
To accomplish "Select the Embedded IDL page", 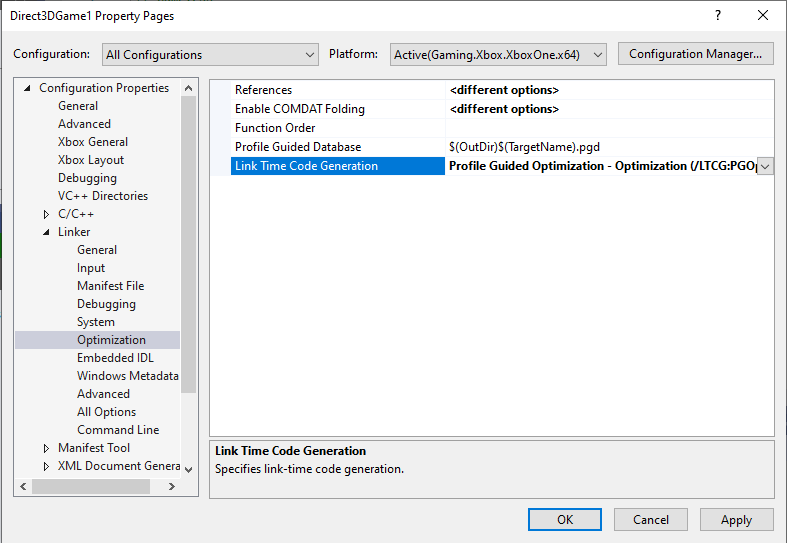I will pyautogui.click(x=115, y=358).
